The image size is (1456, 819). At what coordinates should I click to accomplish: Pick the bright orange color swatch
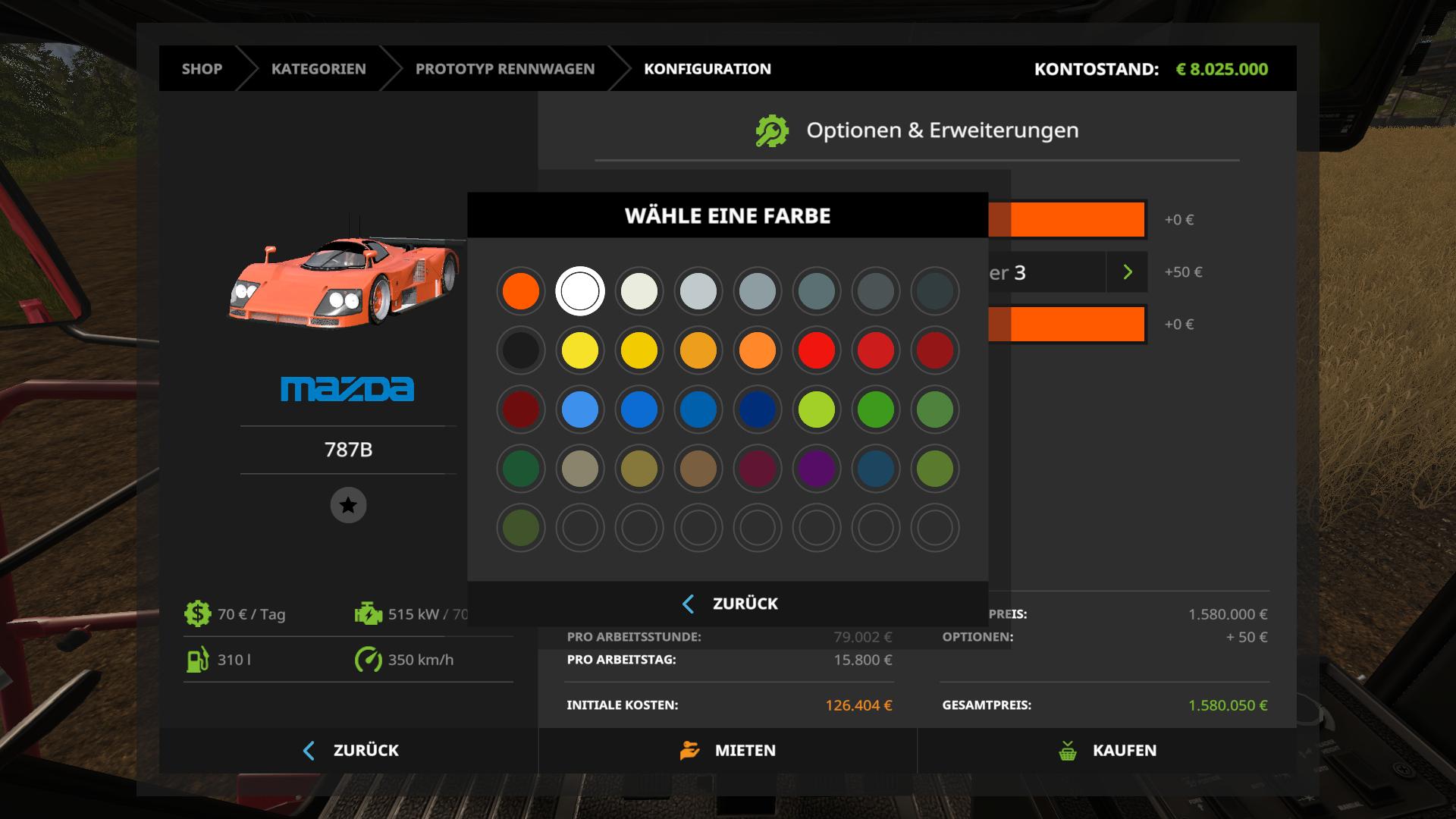pos(521,291)
